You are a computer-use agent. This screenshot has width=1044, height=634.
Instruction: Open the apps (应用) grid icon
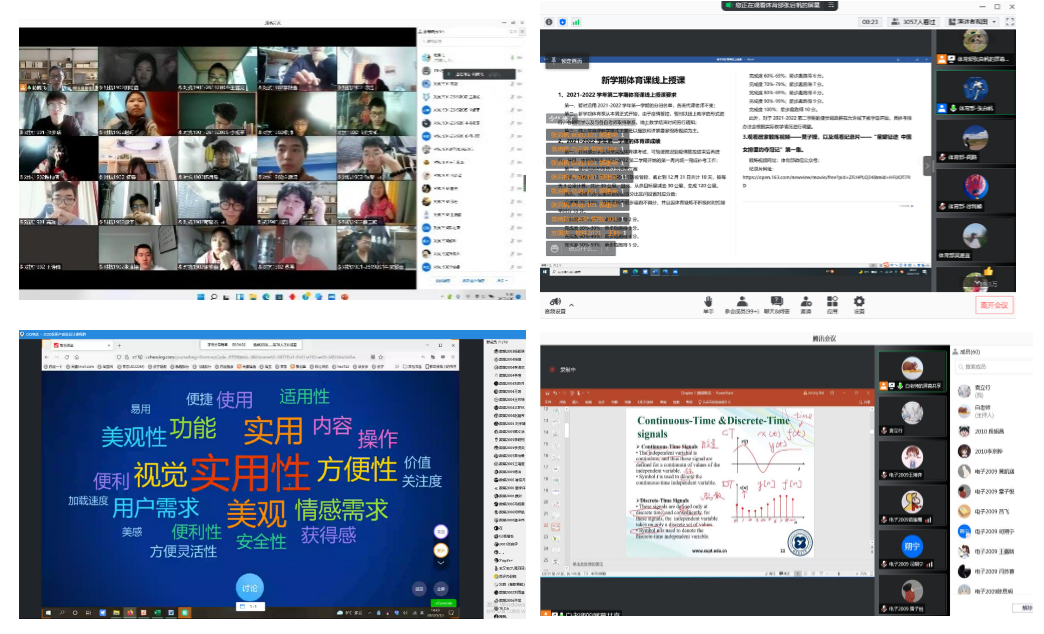pos(832,302)
